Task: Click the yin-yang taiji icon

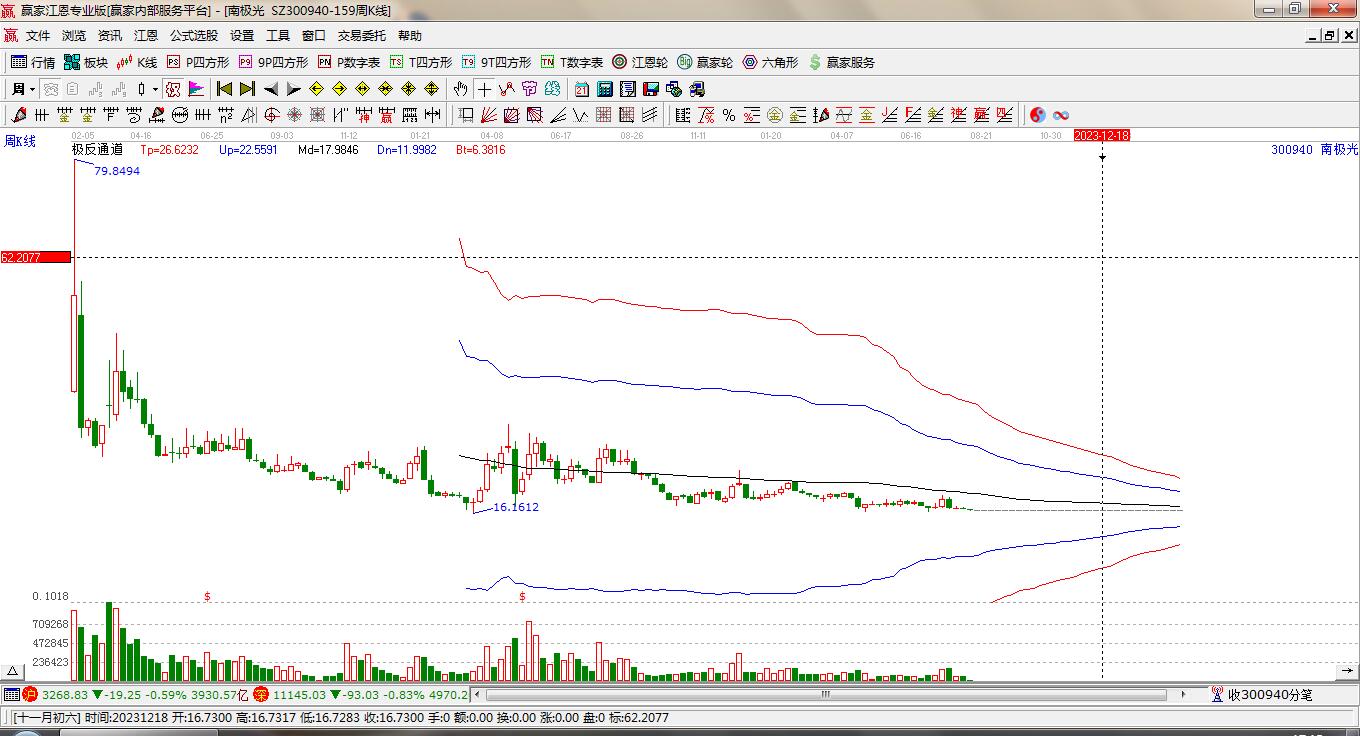Action: click(1037, 115)
